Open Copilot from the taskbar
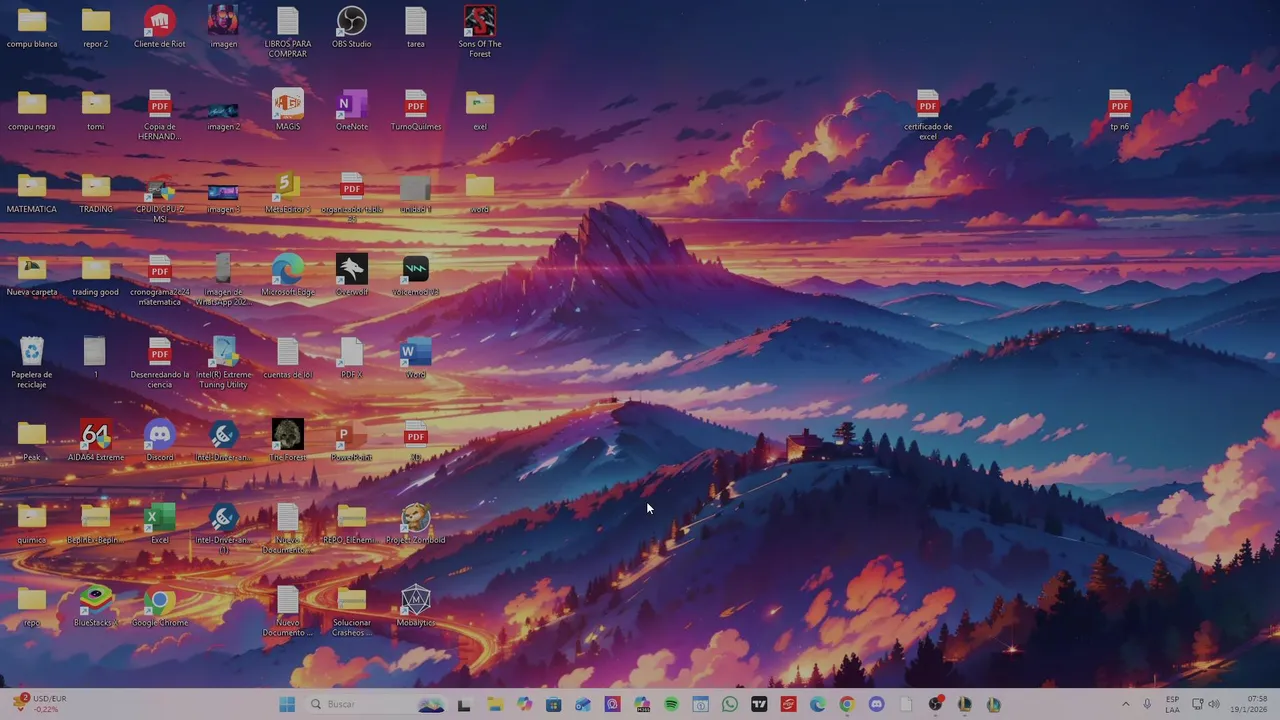This screenshot has height=720, width=1280. 524,704
